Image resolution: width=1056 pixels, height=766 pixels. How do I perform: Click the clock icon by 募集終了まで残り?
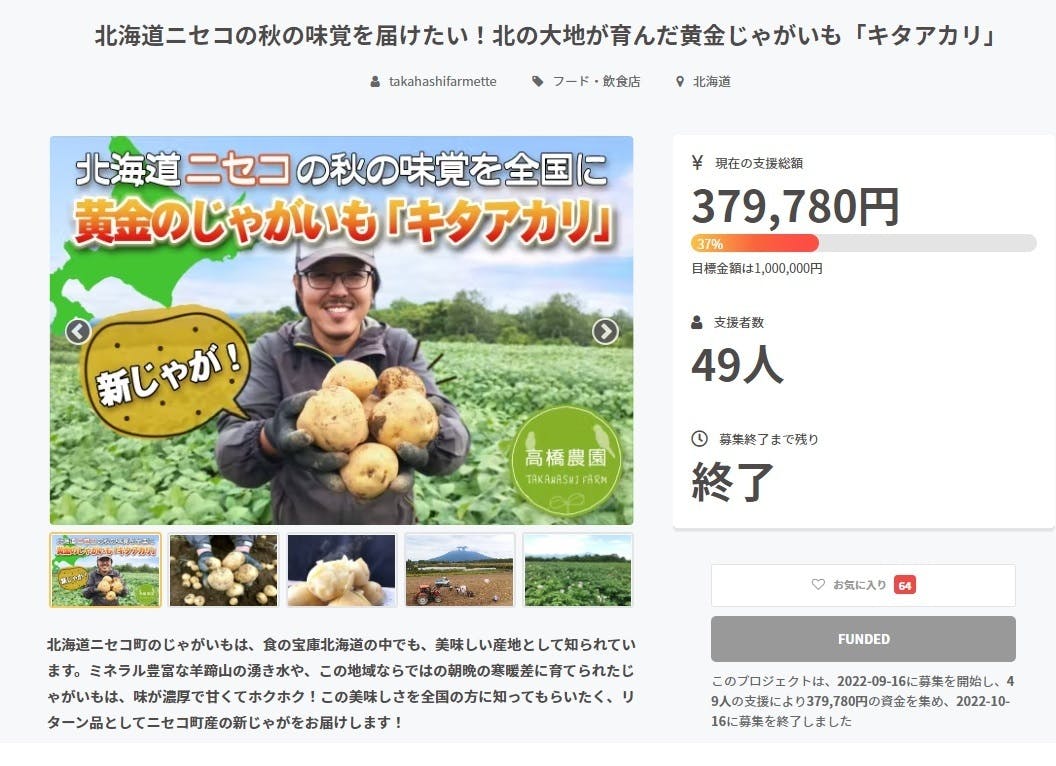click(699, 439)
